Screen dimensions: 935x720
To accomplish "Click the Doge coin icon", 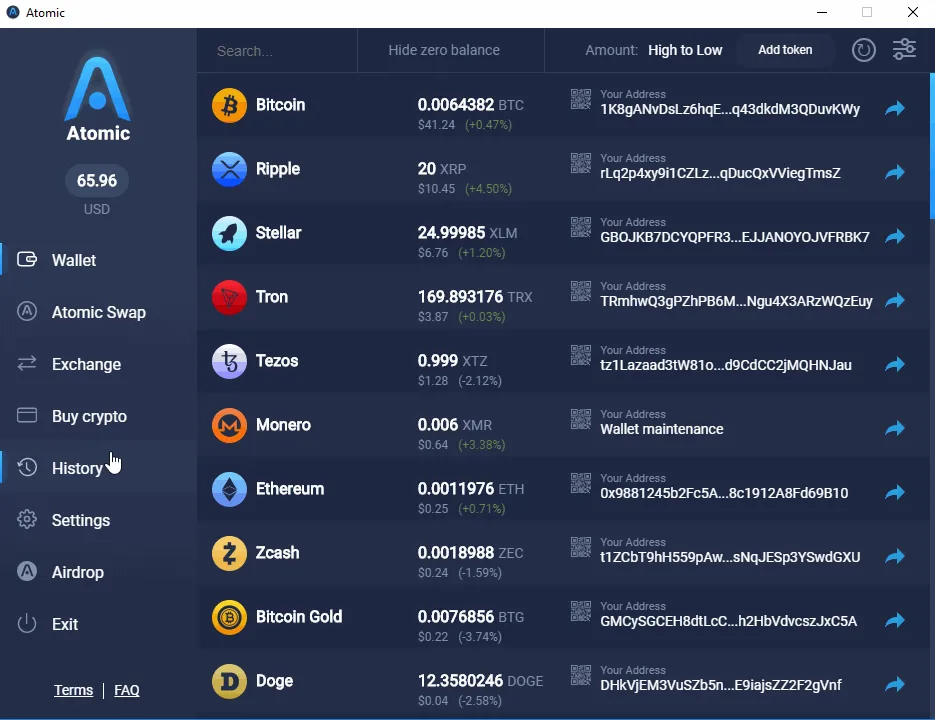I will (229, 681).
